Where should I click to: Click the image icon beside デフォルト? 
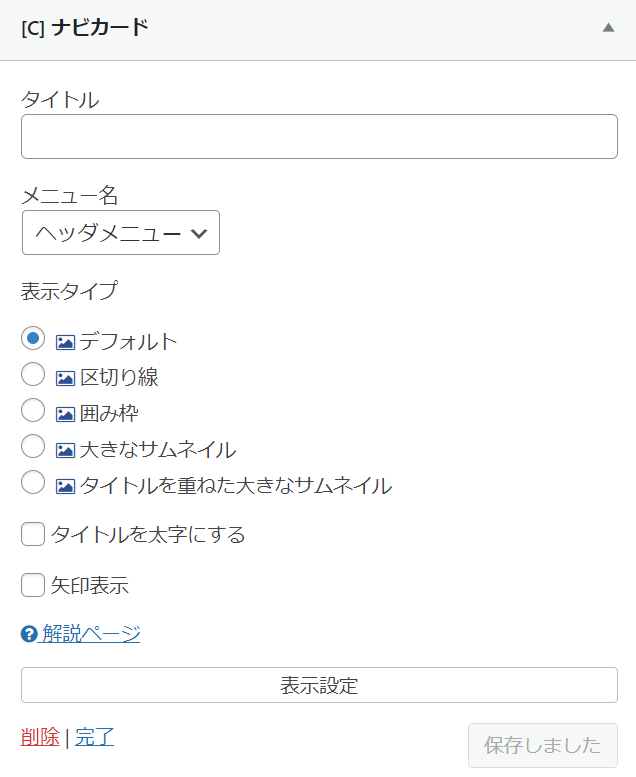pyautogui.click(x=65, y=342)
